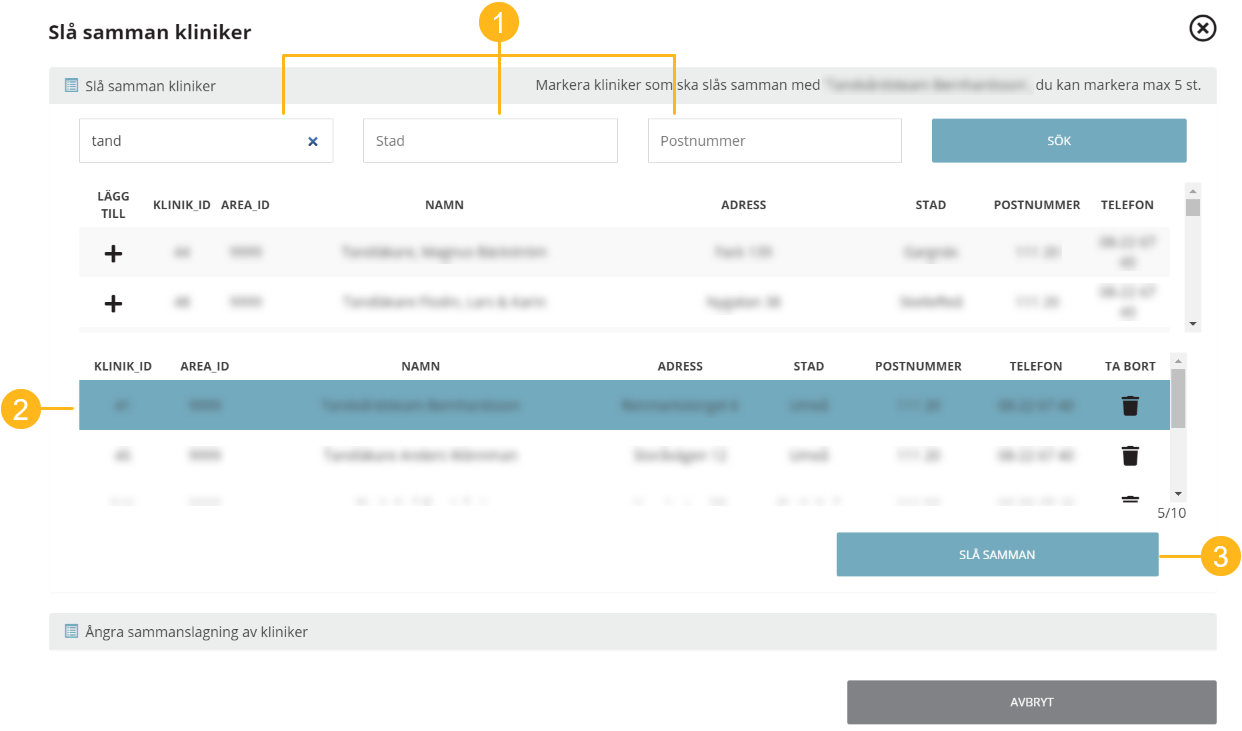Clear the 'tand' search text with the x icon
This screenshot has height=731, width=1242.
[313, 142]
